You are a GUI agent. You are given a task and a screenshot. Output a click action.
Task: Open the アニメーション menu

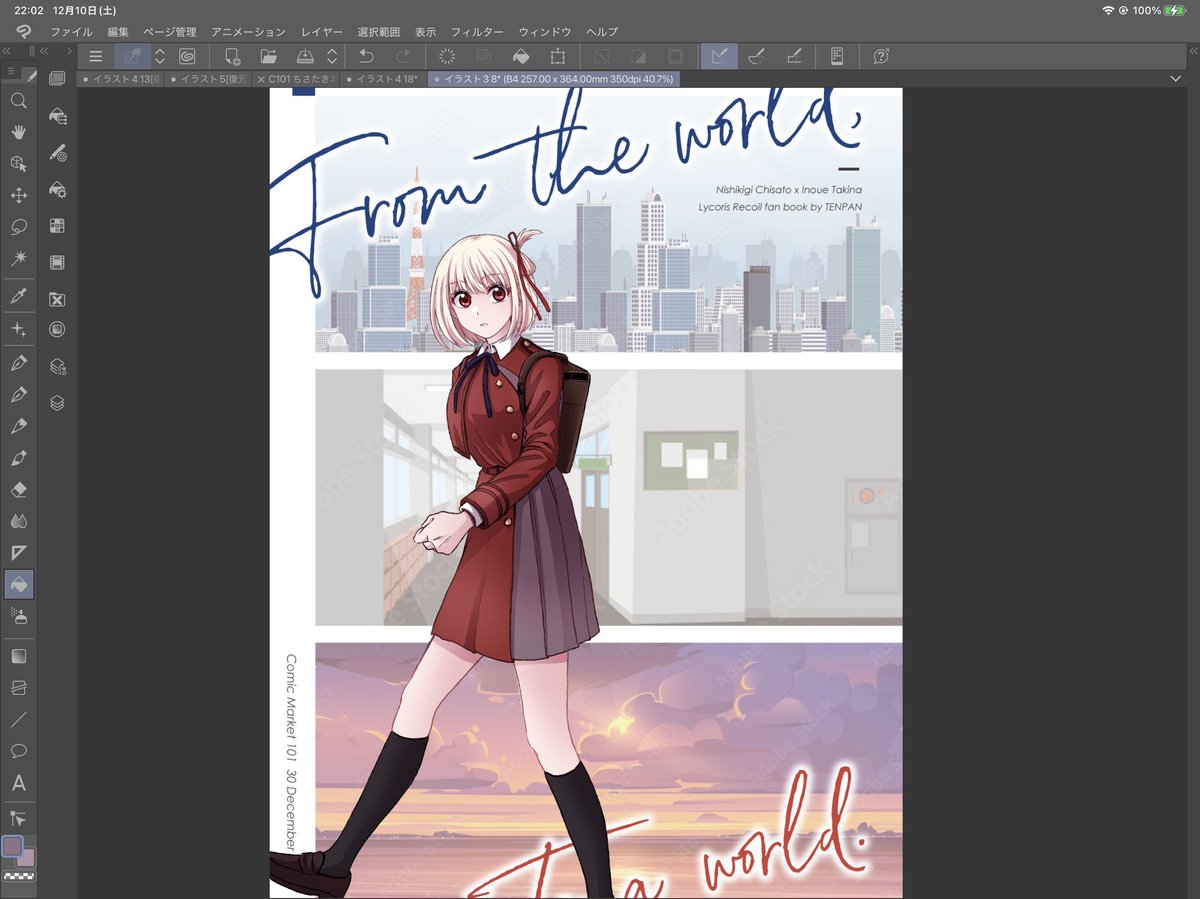(248, 32)
